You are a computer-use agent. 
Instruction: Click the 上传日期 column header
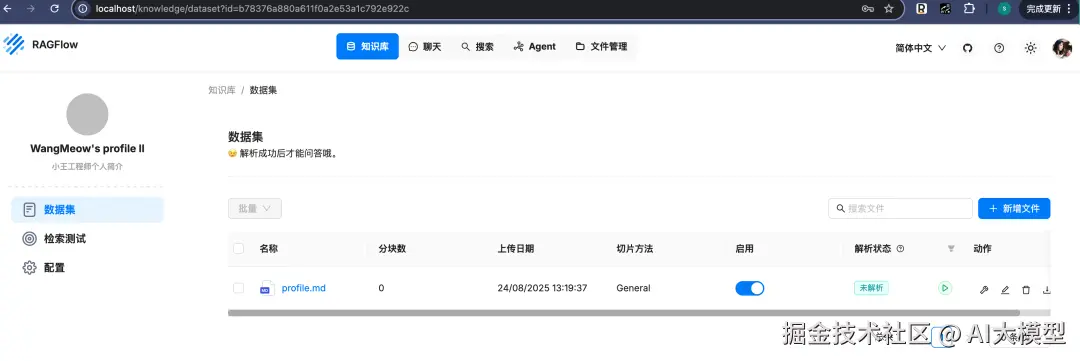click(x=515, y=249)
